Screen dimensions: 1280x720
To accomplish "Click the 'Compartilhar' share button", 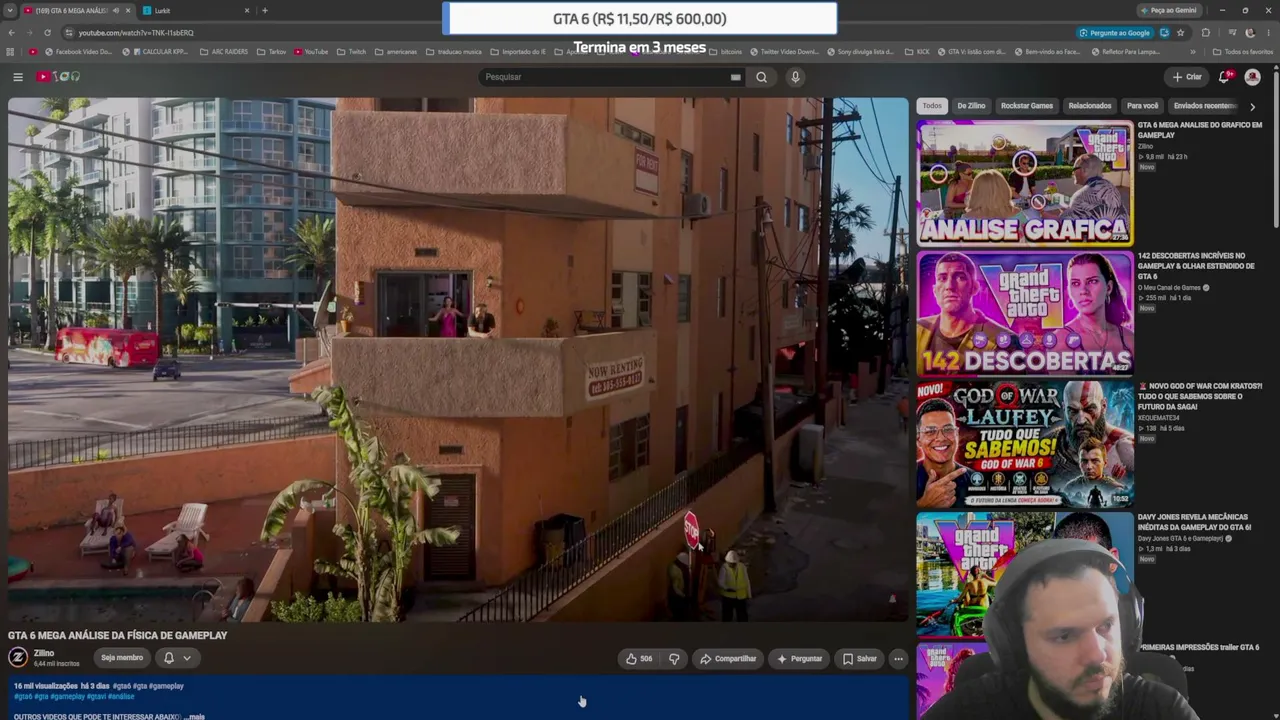I will point(728,659).
